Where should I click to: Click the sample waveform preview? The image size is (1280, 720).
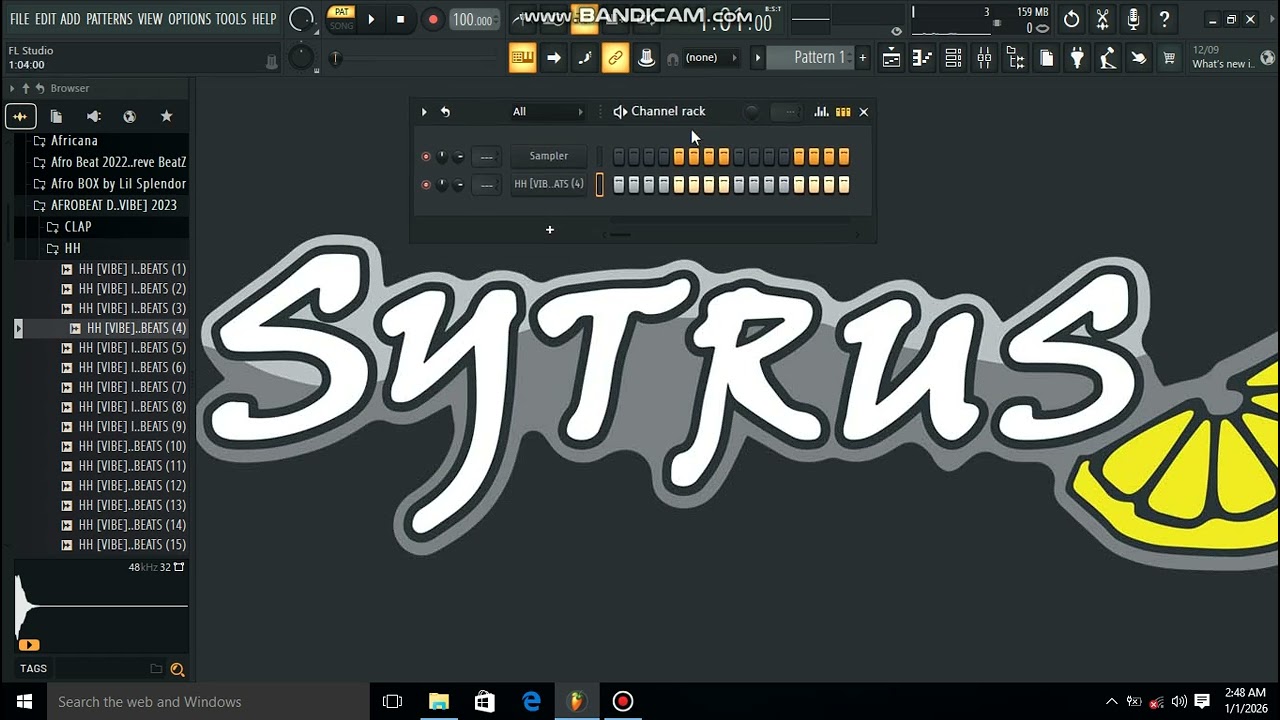[101, 608]
